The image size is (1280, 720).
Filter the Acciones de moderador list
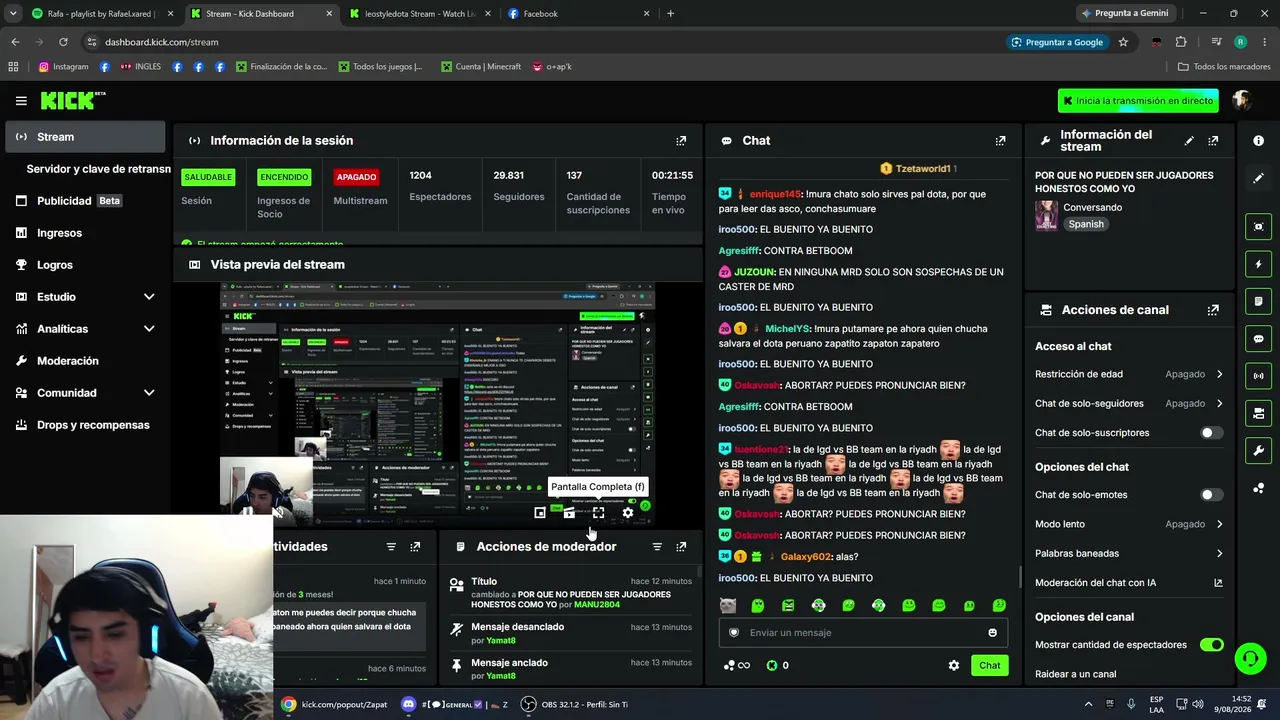(657, 547)
